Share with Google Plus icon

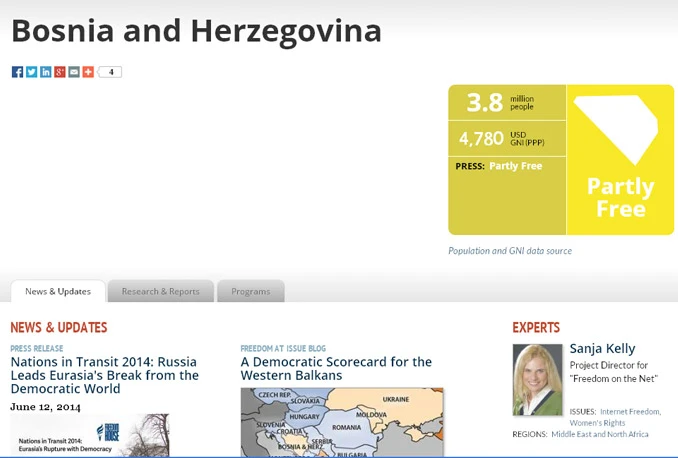coord(60,72)
